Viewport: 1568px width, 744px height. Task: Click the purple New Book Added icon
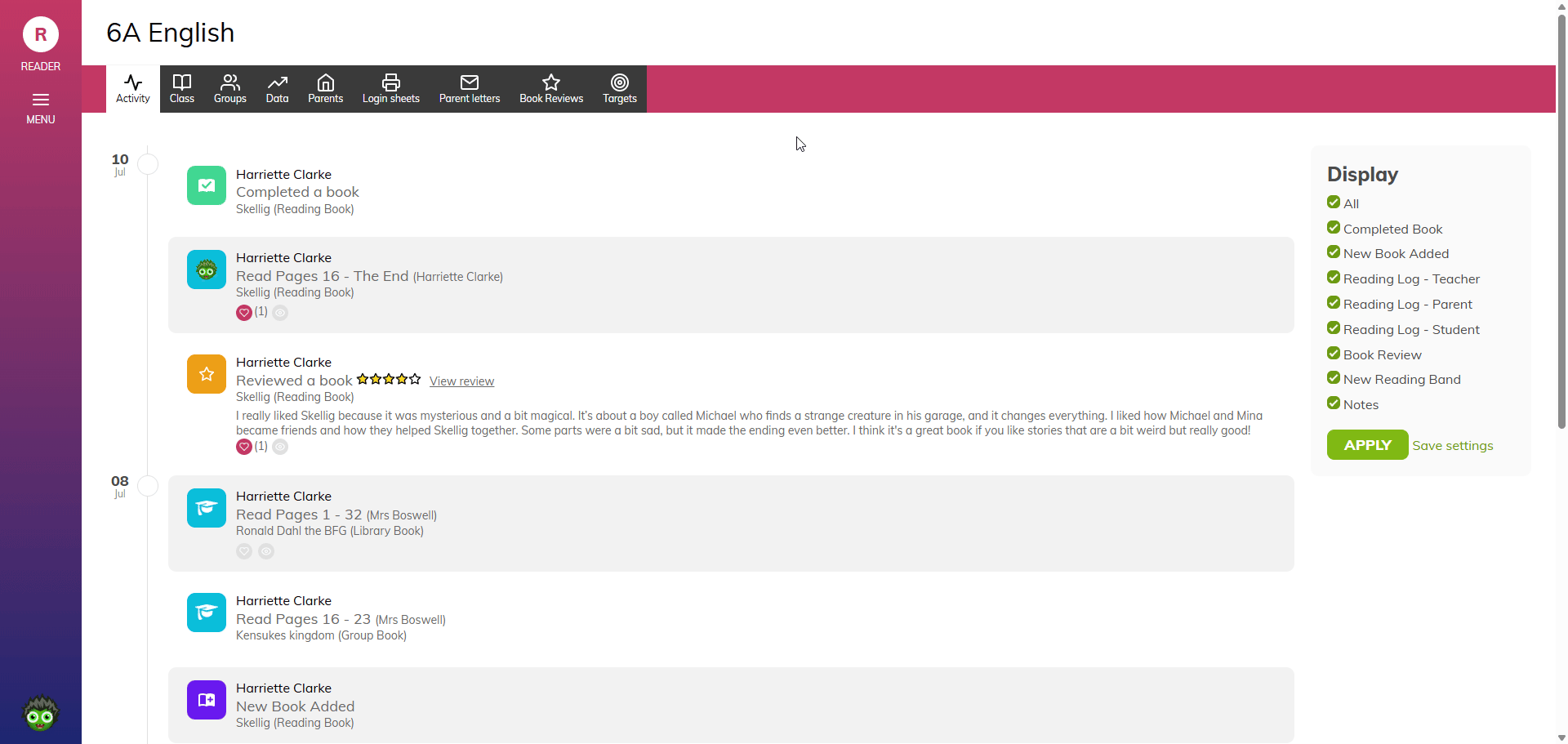click(x=207, y=700)
